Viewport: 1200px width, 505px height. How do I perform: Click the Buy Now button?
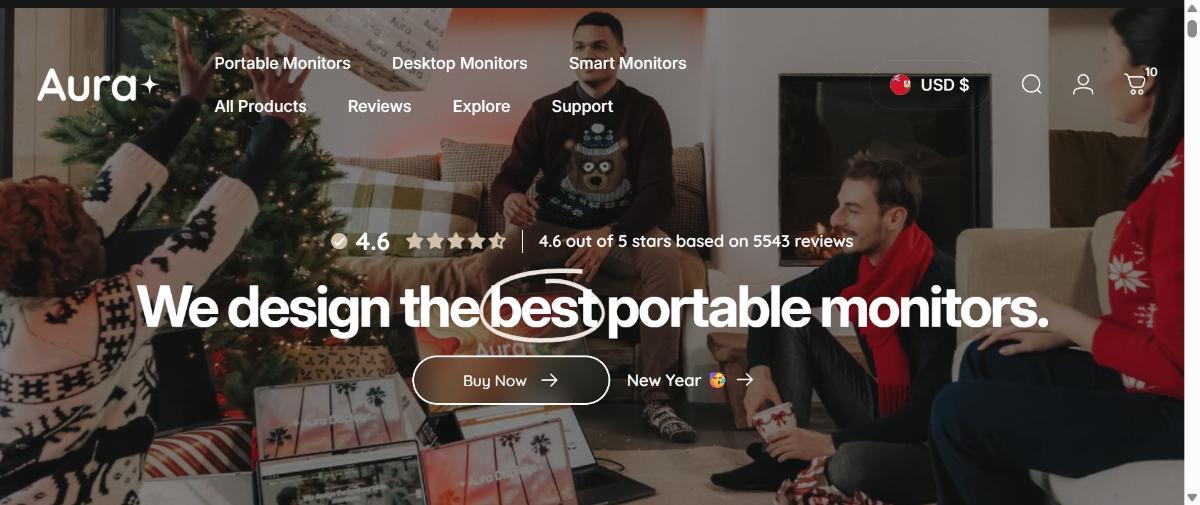511,380
